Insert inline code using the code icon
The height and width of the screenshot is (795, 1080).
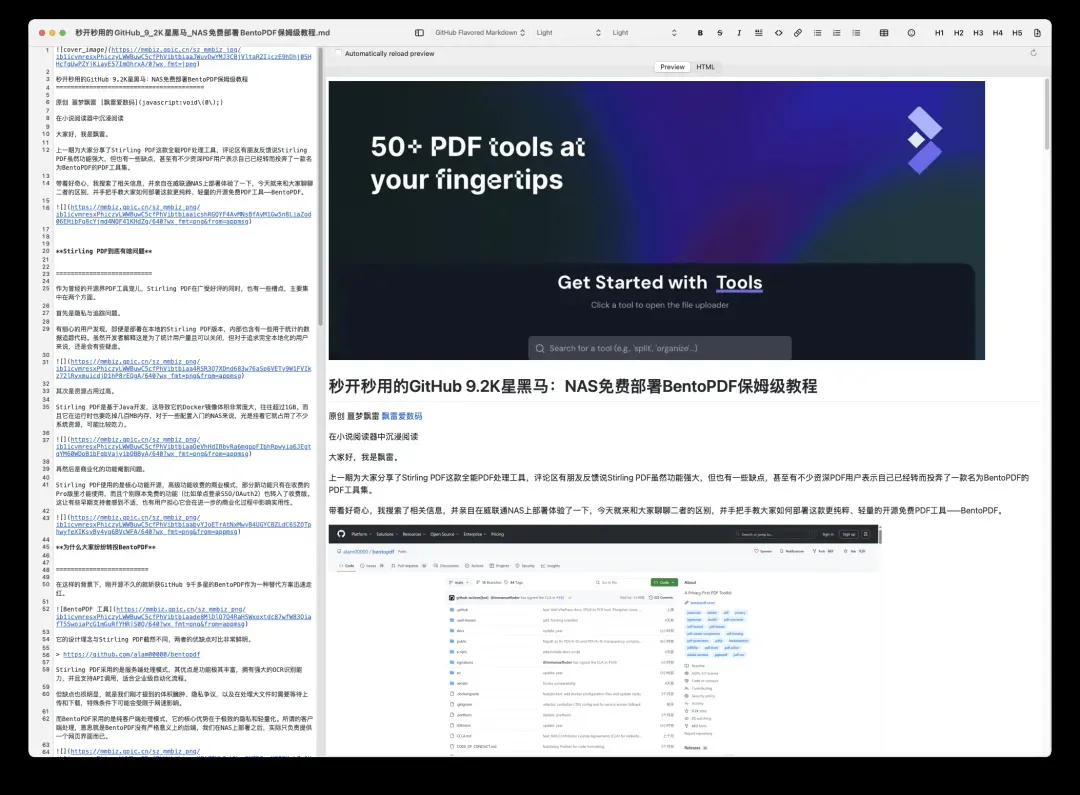point(779,33)
